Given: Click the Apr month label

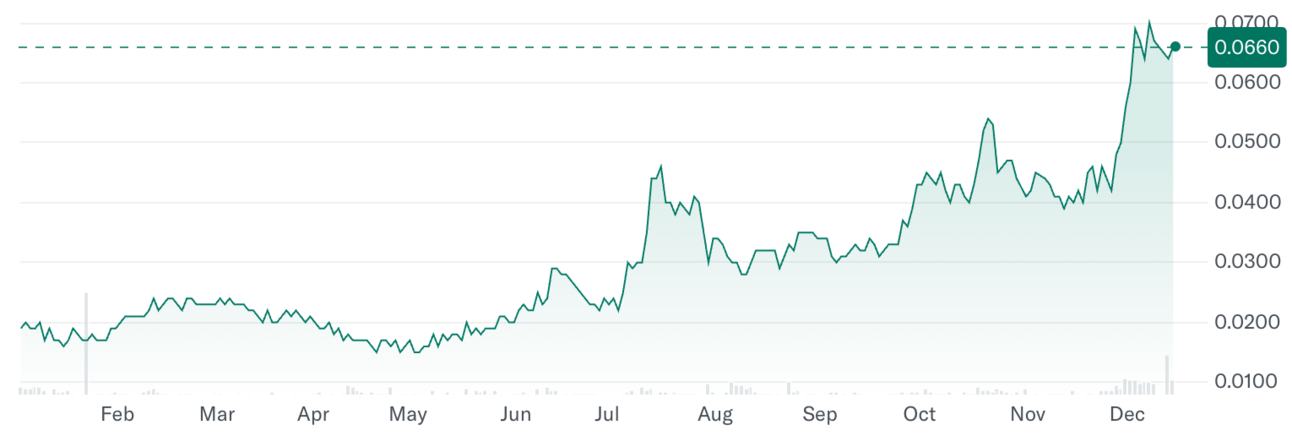Looking at the screenshot, I should click(x=314, y=414).
